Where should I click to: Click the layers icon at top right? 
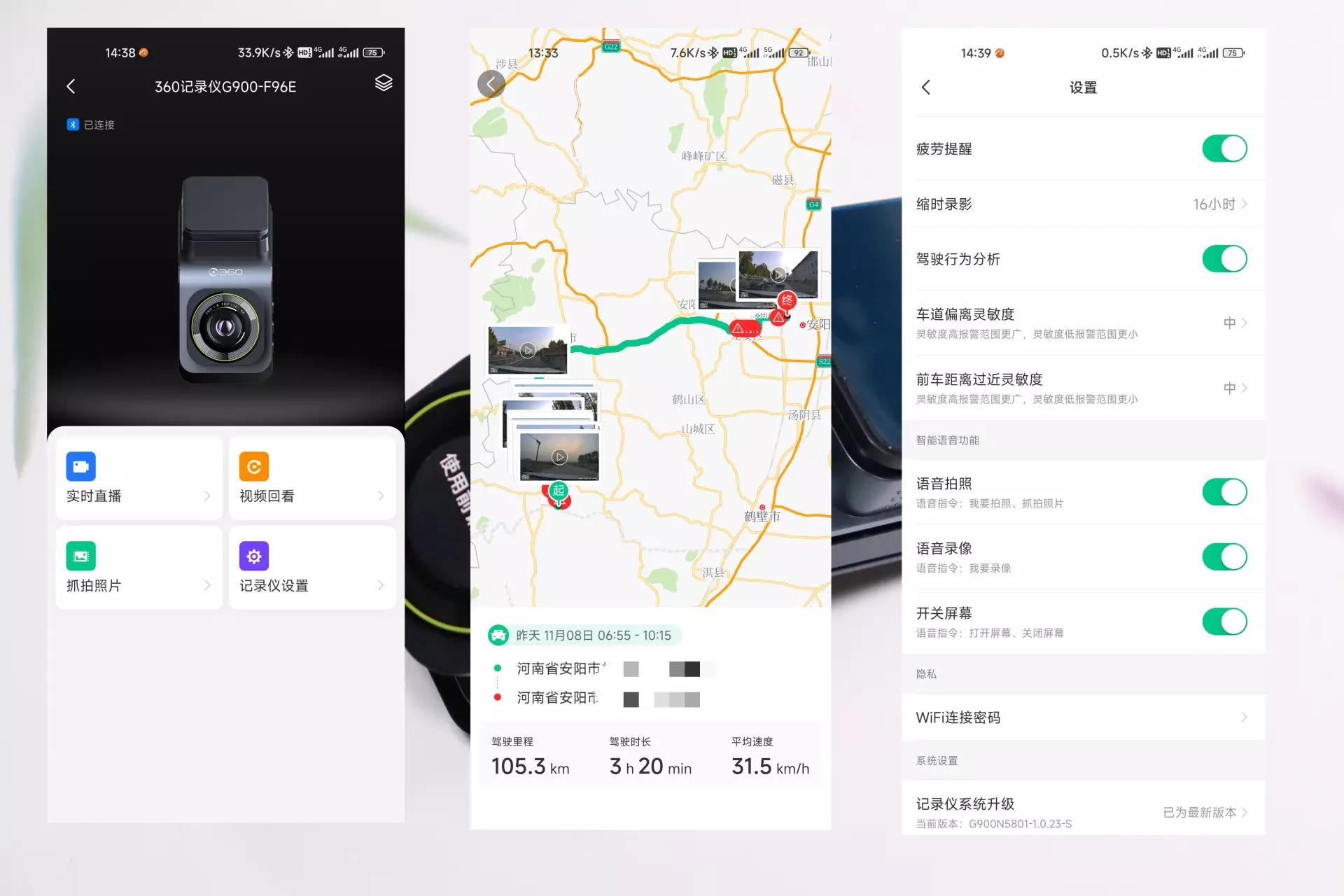(x=383, y=83)
